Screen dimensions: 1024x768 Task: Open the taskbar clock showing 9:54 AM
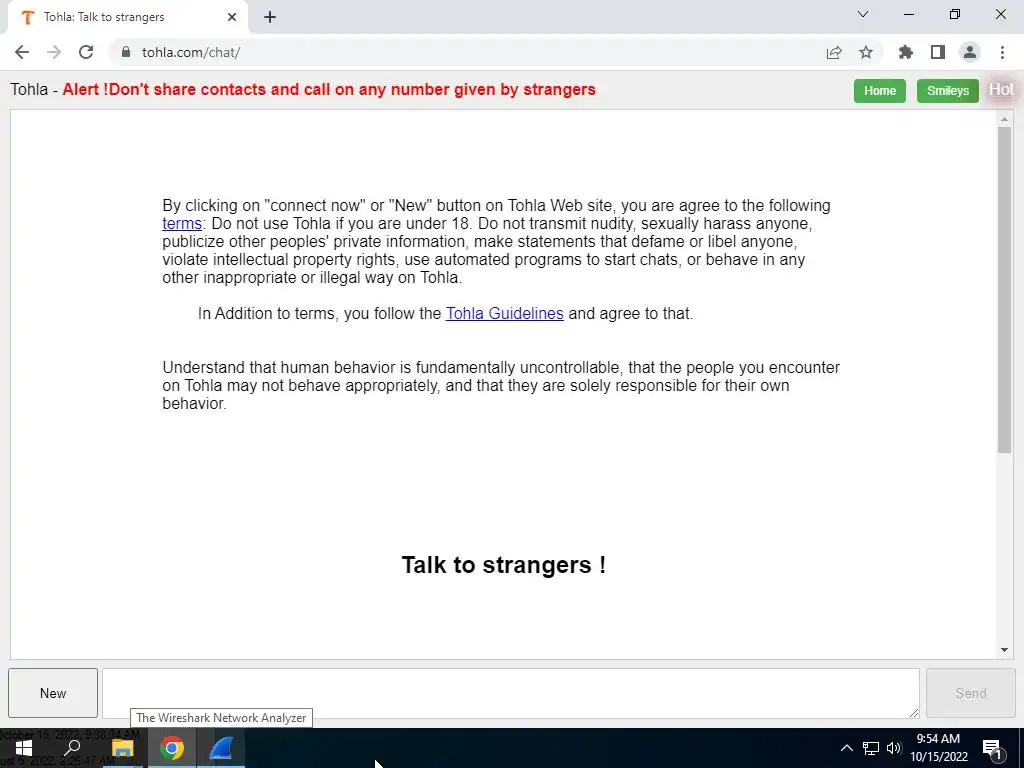point(938,748)
